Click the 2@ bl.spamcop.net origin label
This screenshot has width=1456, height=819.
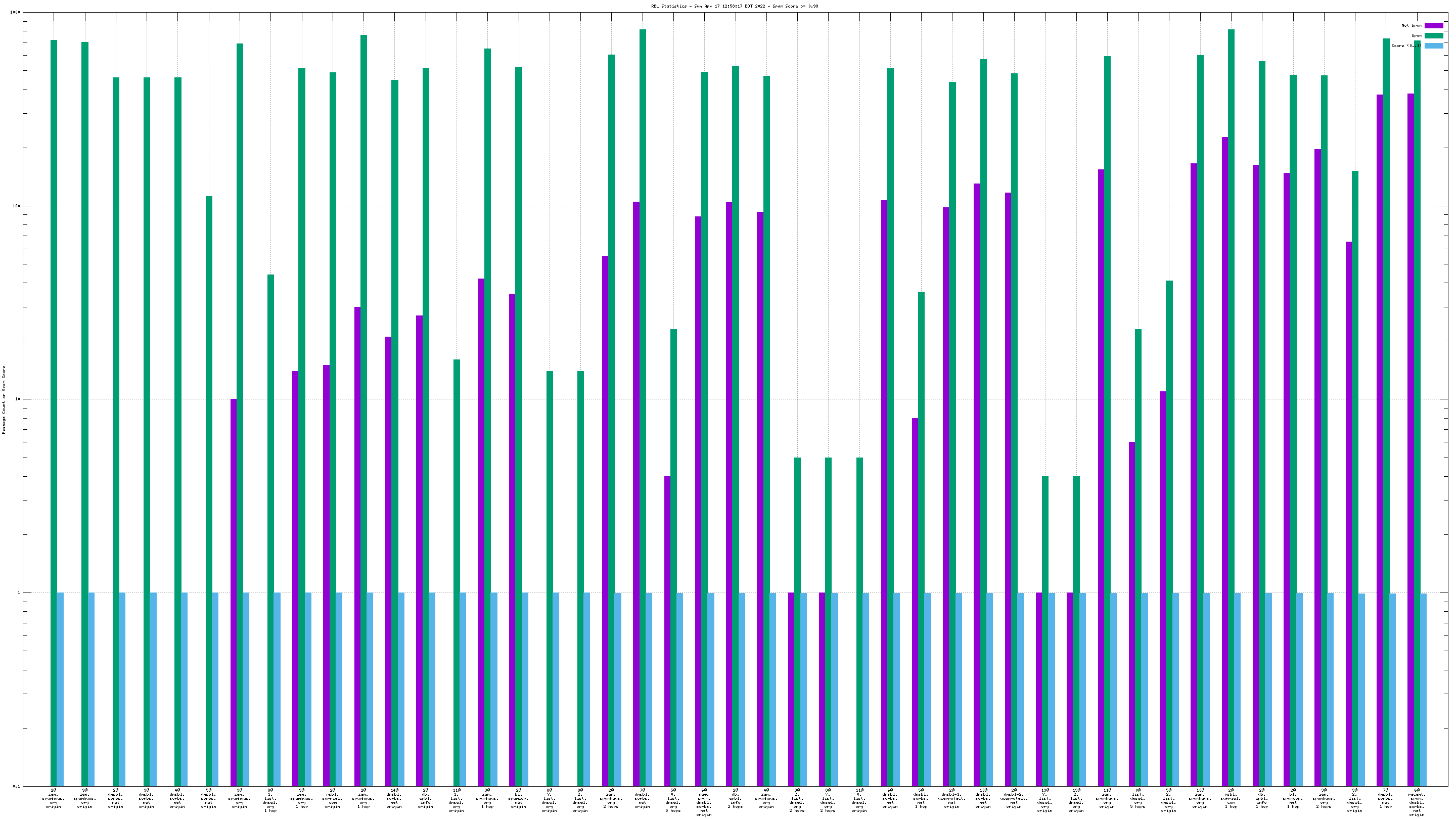click(x=518, y=798)
